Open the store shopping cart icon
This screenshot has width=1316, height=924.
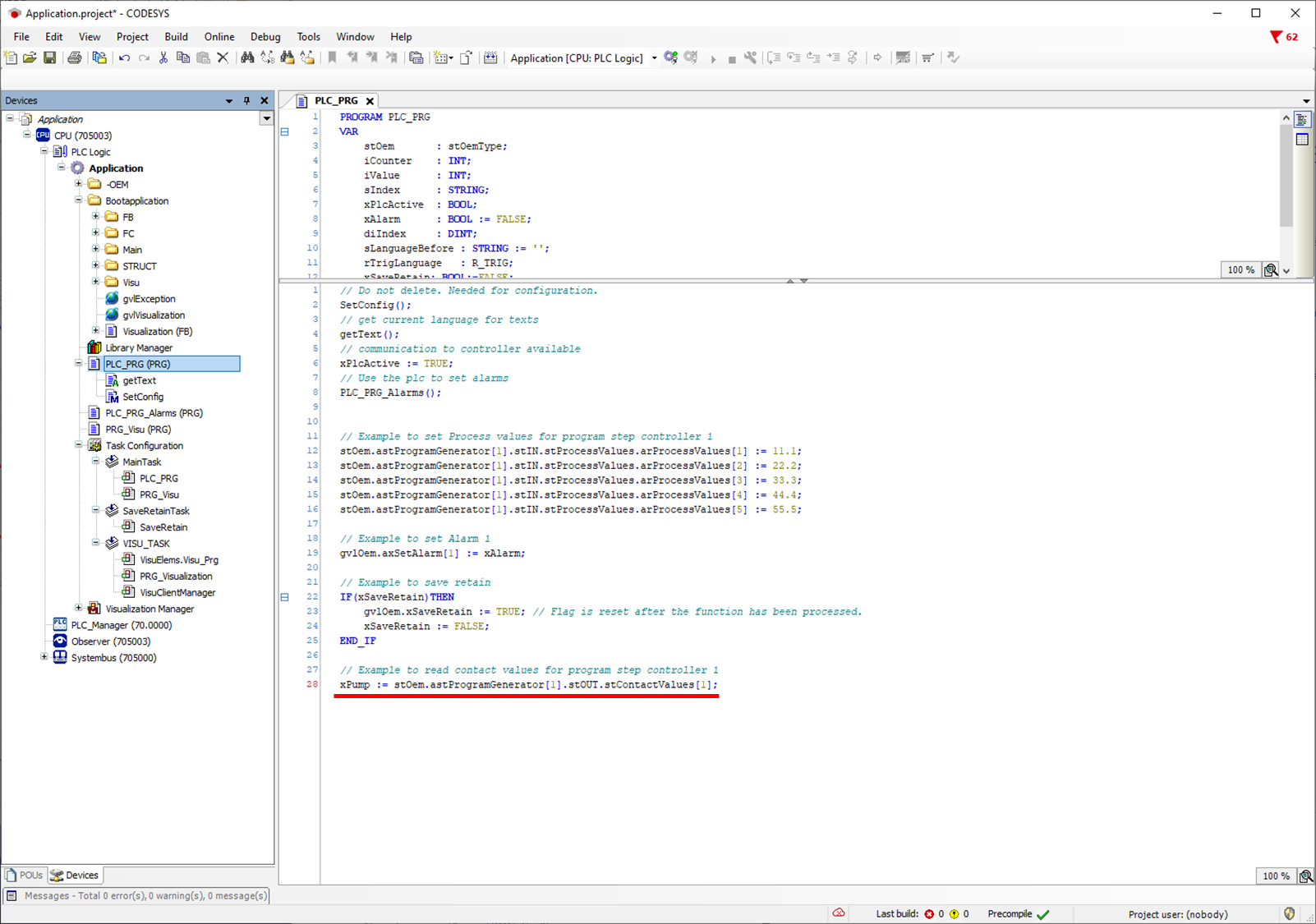pos(927,57)
